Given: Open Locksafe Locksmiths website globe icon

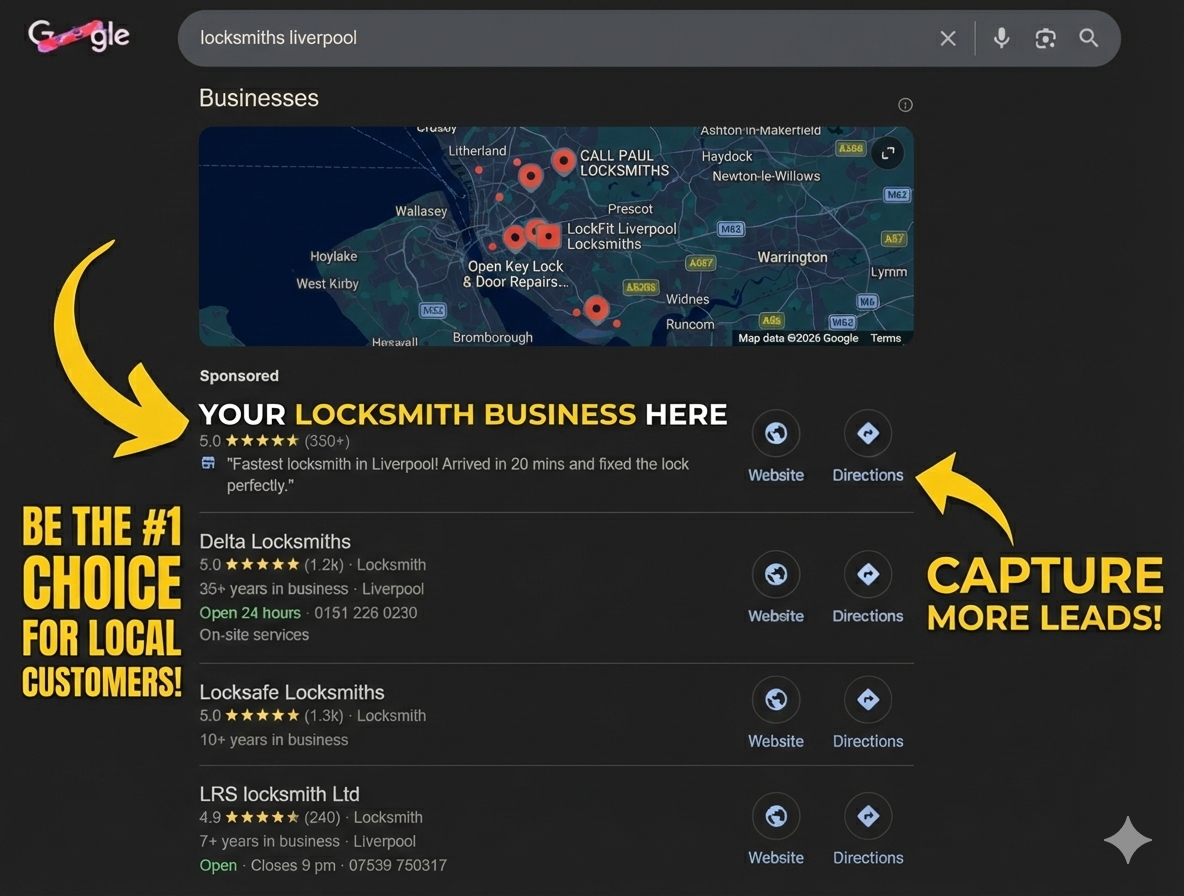Looking at the screenshot, I should [x=776, y=700].
